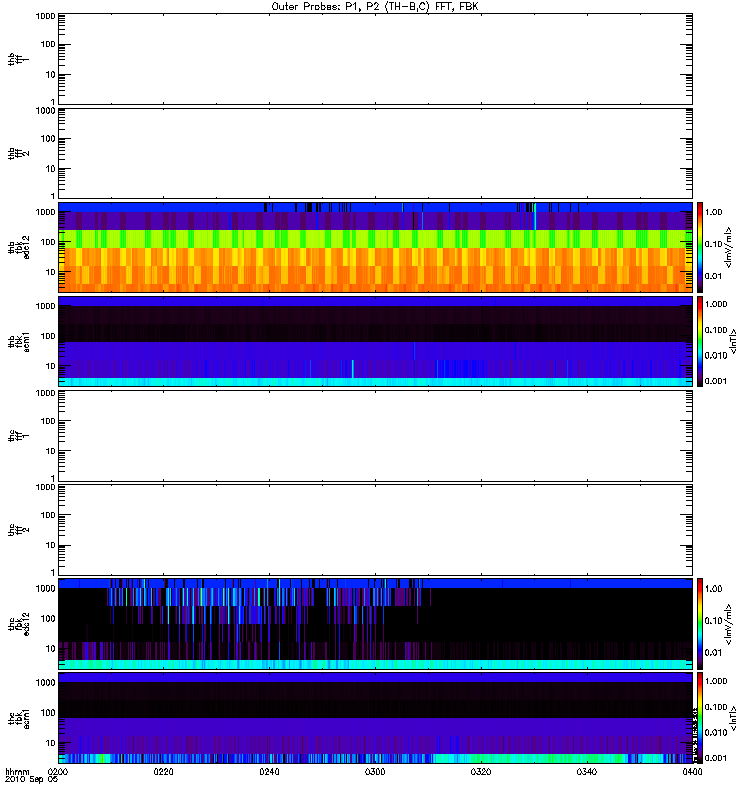Click the '<|nT|>' unit label beside thb scm1 color bar
The height and width of the screenshot is (800, 750).
[x=733, y=341]
